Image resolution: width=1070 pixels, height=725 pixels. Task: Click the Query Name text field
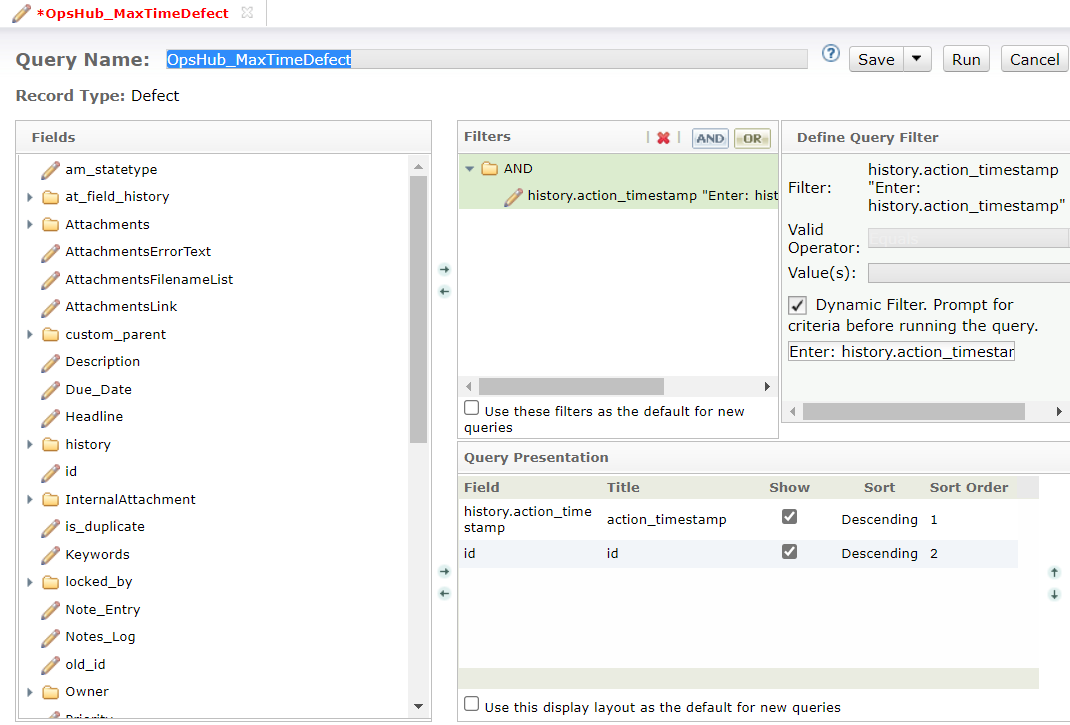click(486, 59)
